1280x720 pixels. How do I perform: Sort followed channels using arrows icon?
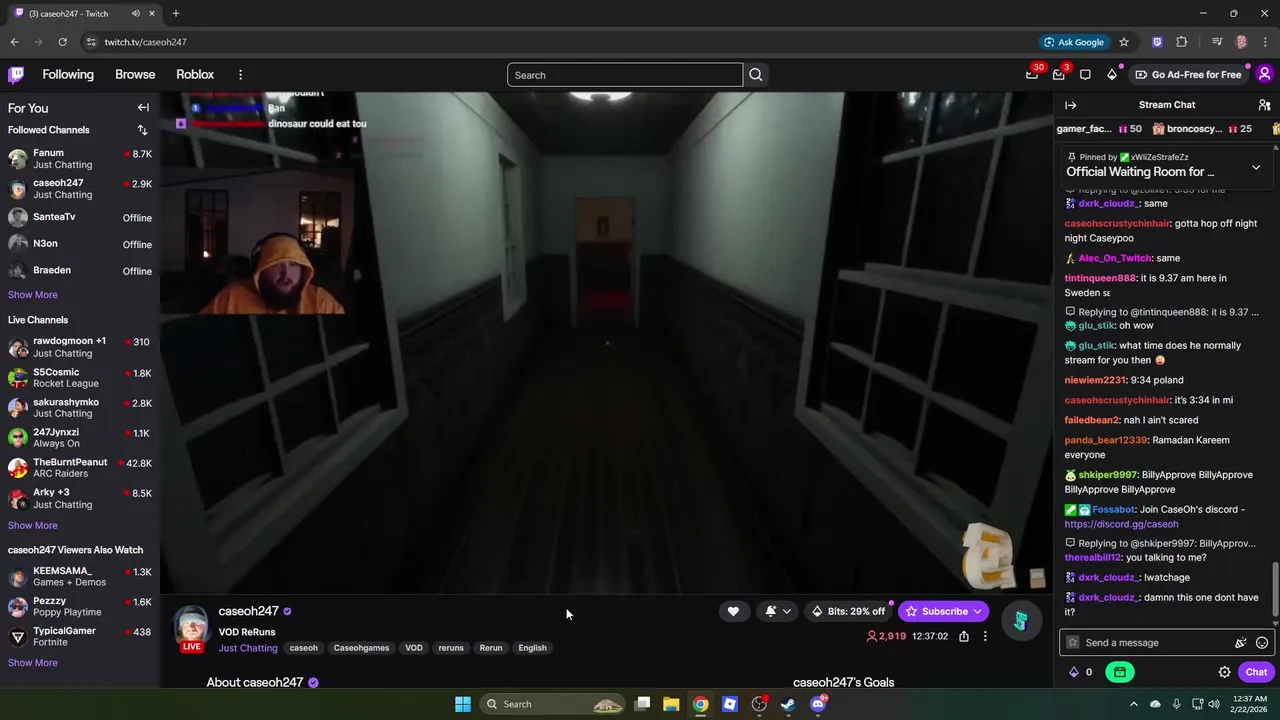coord(142,130)
